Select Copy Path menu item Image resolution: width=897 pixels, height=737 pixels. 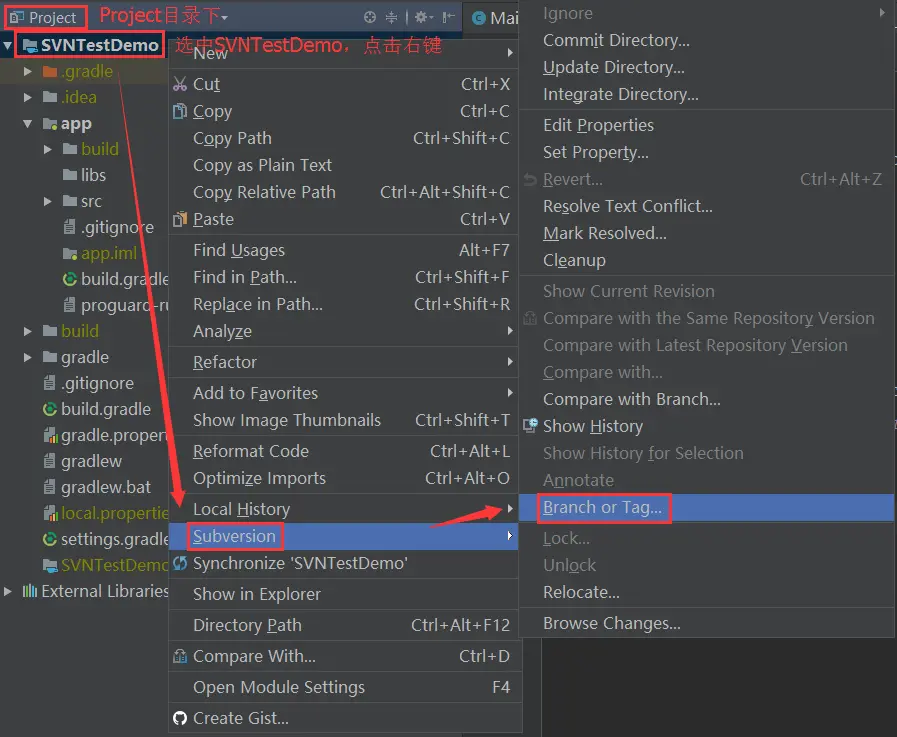coord(344,138)
